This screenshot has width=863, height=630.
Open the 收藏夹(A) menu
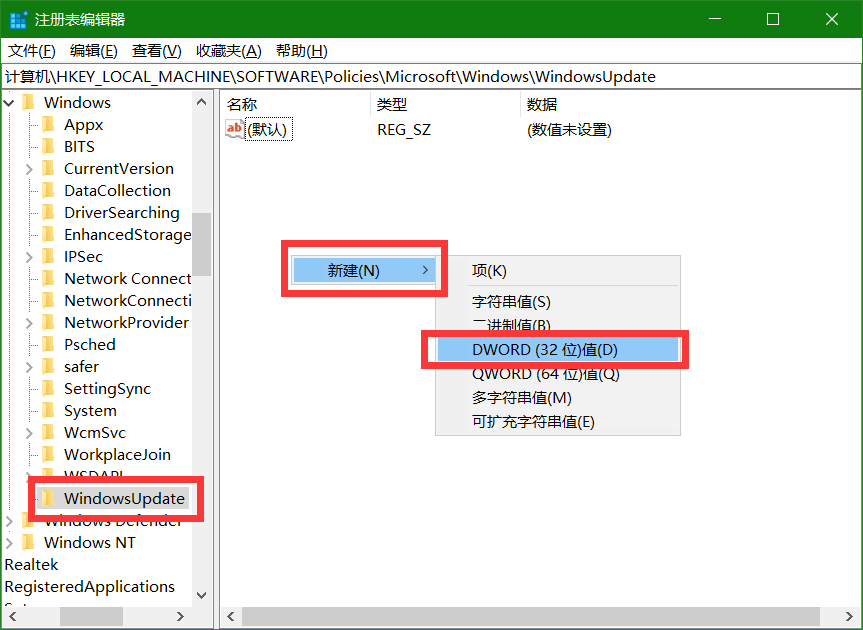point(229,51)
